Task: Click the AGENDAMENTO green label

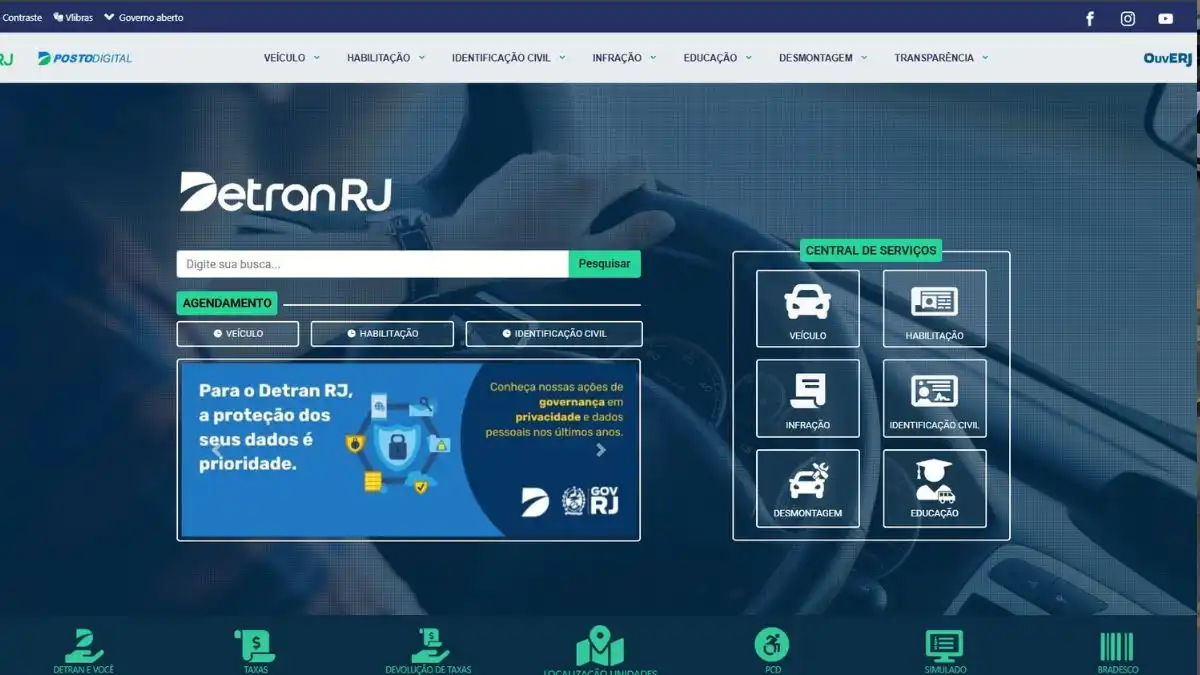Action: click(x=227, y=303)
